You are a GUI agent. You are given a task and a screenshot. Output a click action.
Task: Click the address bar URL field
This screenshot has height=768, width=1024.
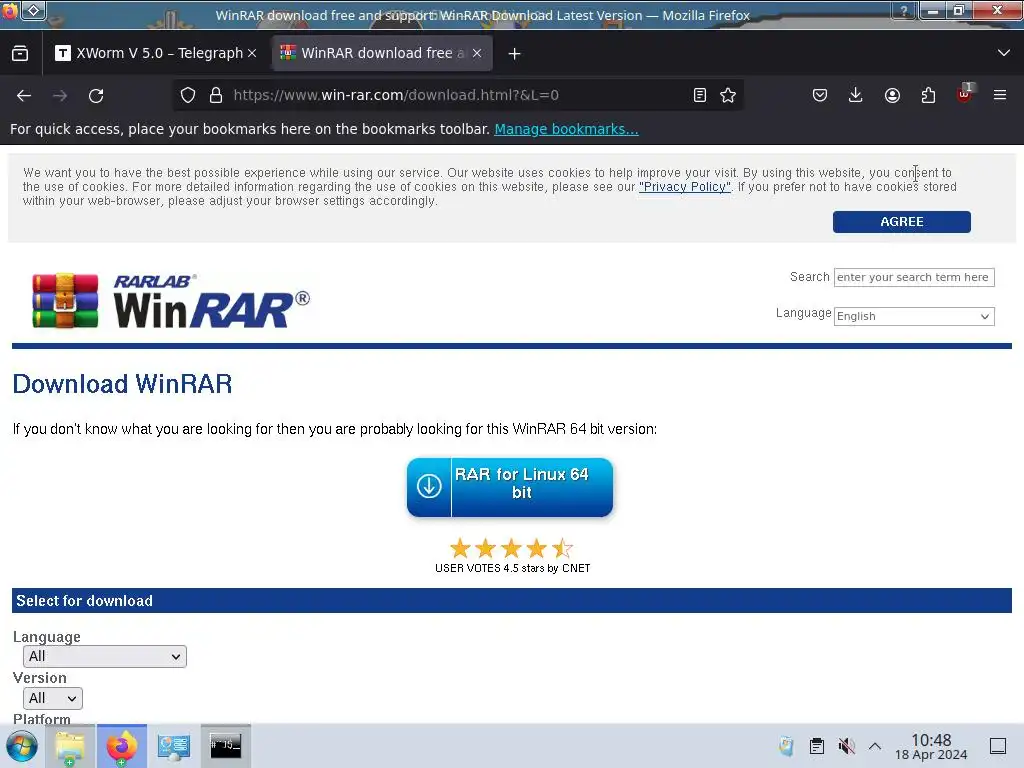pyautogui.click(x=457, y=95)
